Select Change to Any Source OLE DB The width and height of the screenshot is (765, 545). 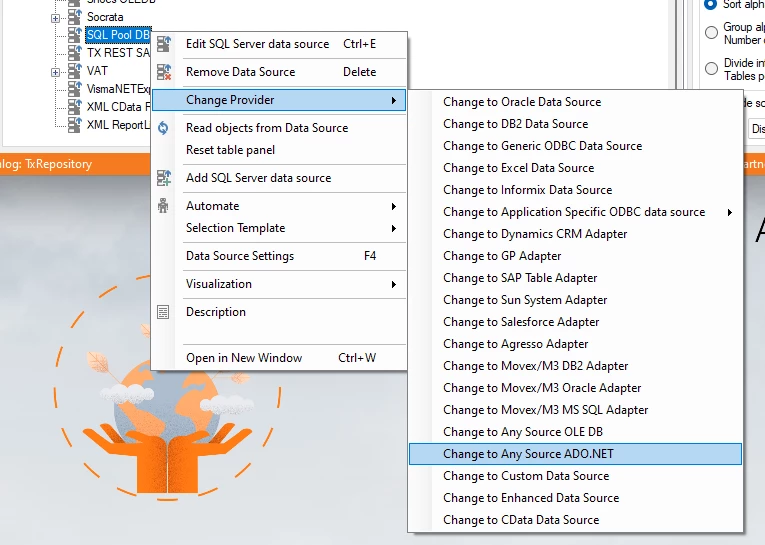point(575,432)
